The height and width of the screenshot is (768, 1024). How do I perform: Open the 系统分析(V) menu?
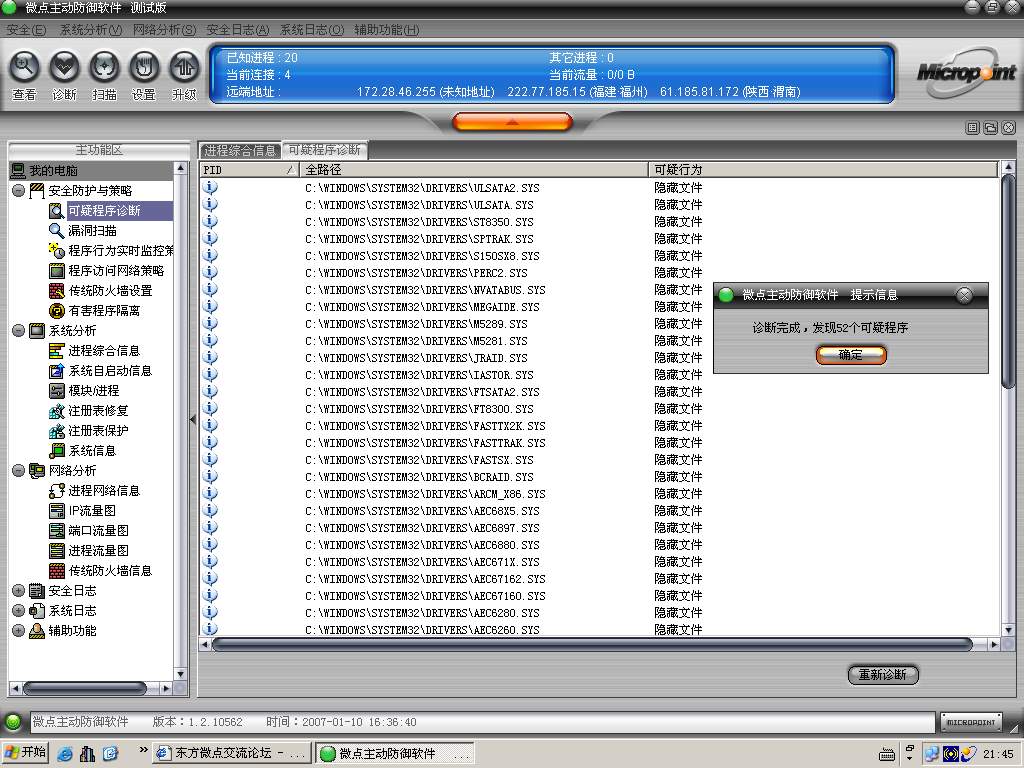click(x=91, y=29)
